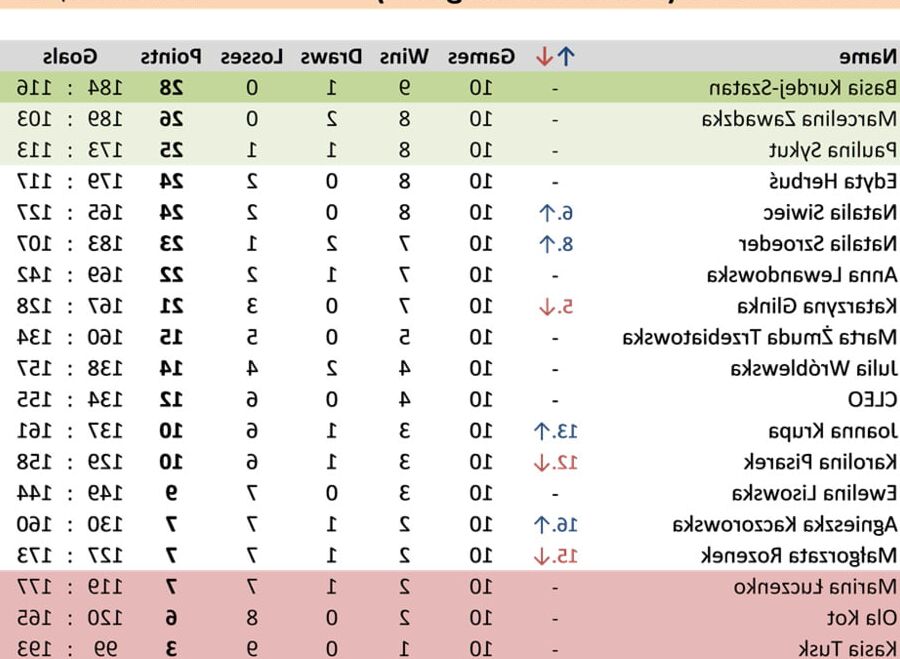Click the blue up arrow in header
Image resolution: width=900 pixels, height=659 pixels.
(x=566, y=56)
